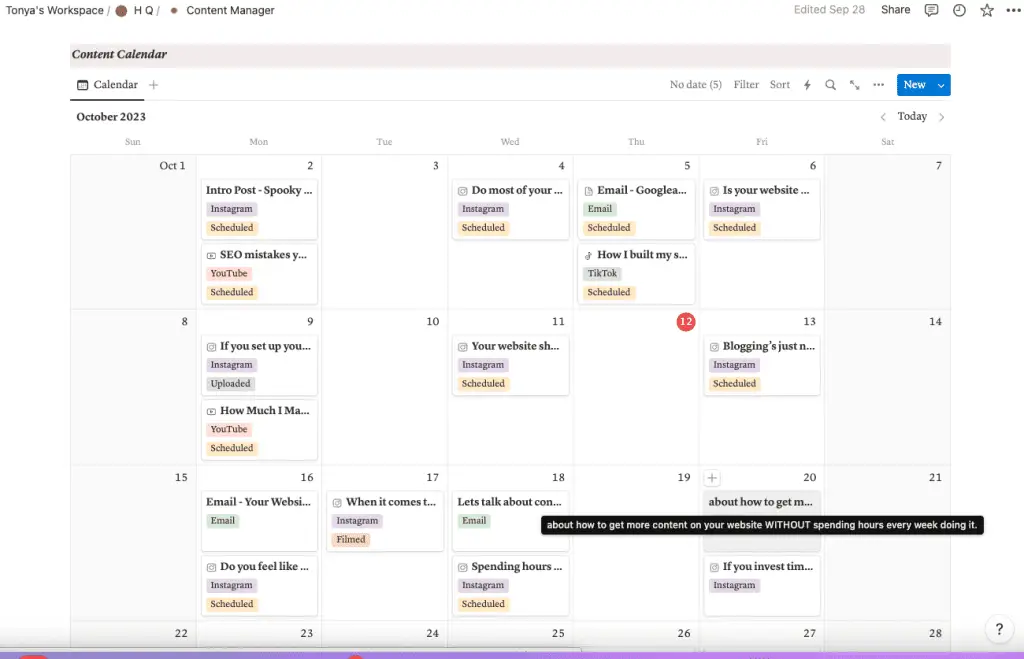This screenshot has width=1024, height=659.
Task: Open the New button dropdown arrow
Action: pyautogui.click(x=941, y=85)
